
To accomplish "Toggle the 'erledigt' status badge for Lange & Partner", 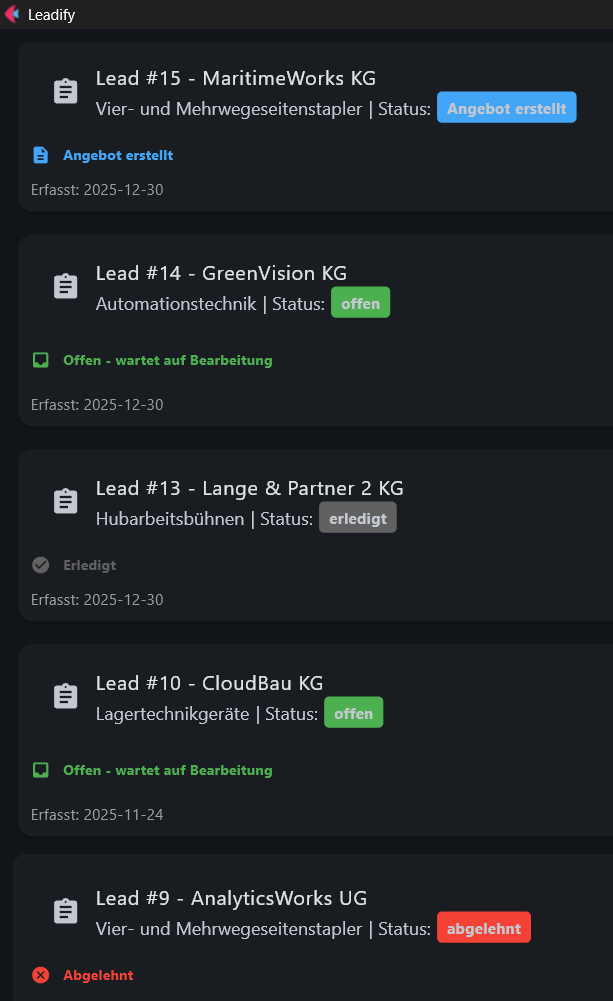I will 357,517.
